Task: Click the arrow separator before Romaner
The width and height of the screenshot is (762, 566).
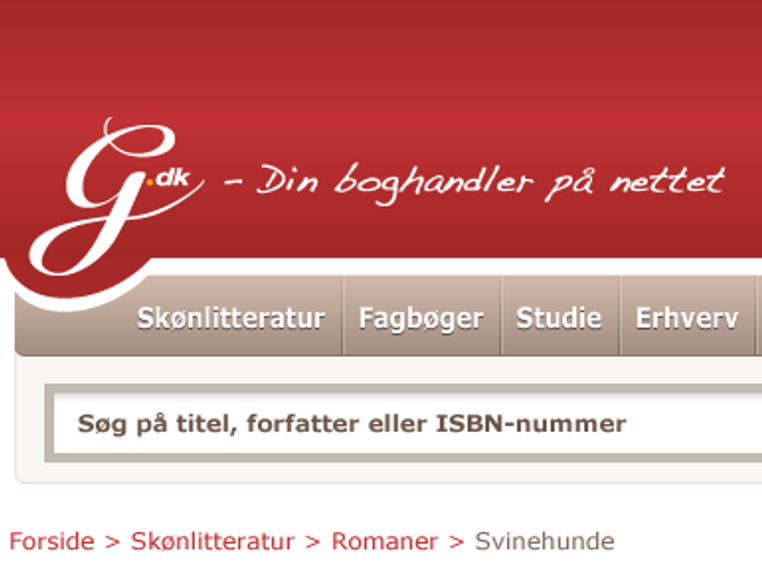Action: pyautogui.click(x=313, y=542)
